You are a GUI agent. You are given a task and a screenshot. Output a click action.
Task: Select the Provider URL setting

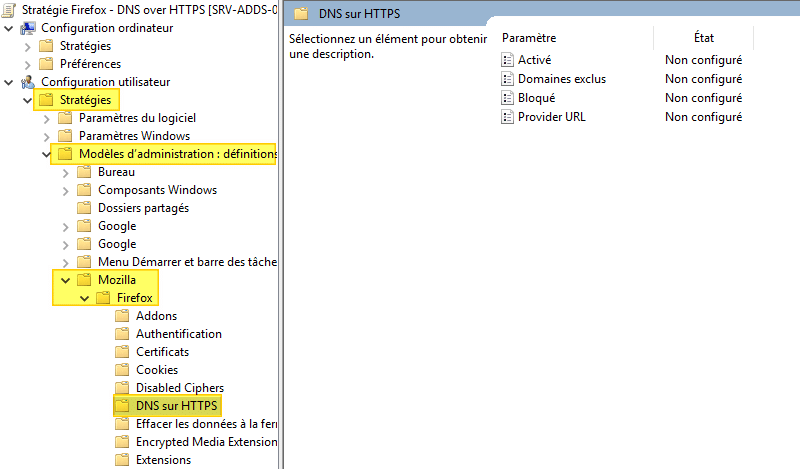coord(552,117)
